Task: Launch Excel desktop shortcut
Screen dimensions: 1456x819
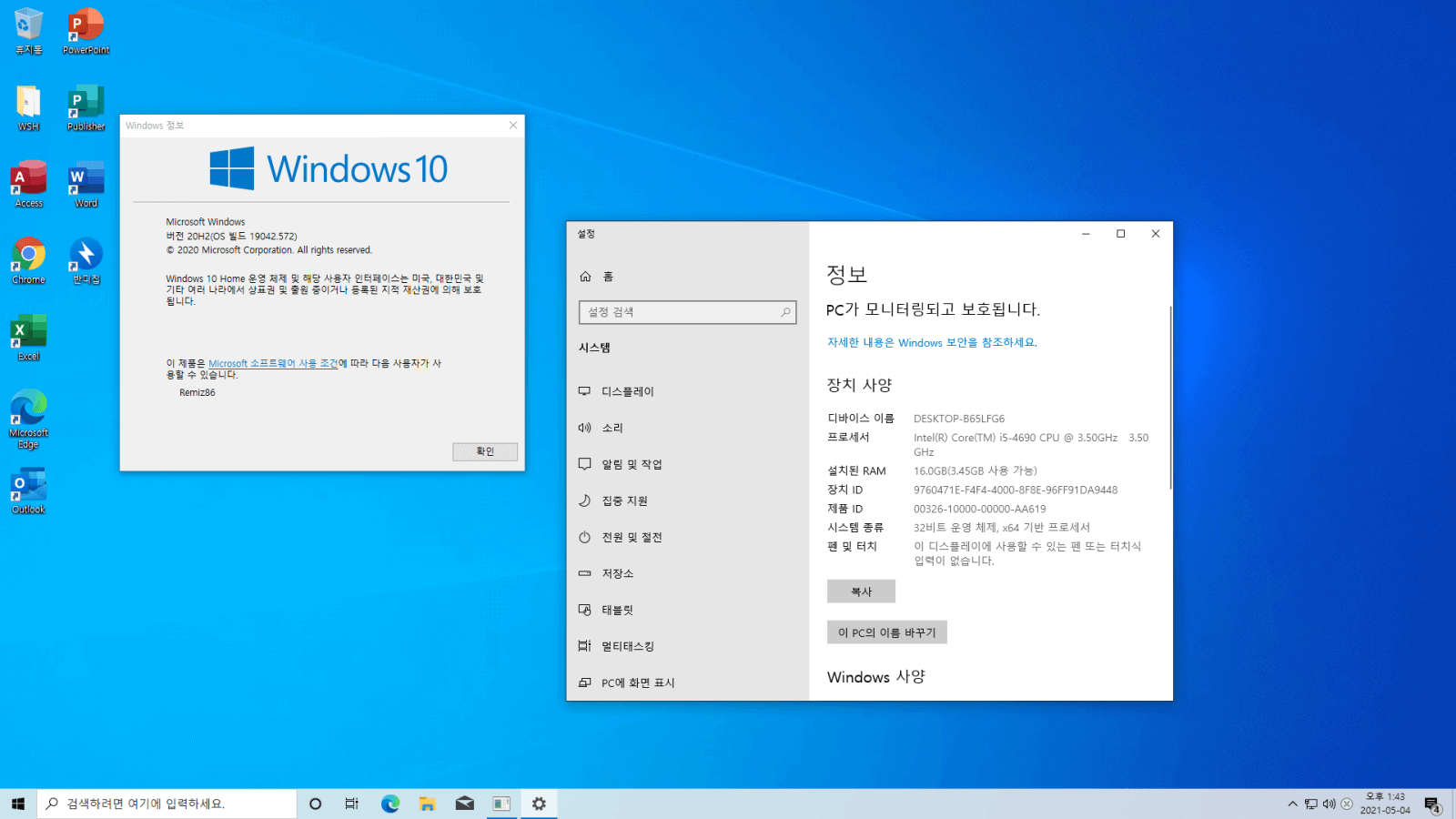Action: pyautogui.click(x=28, y=337)
